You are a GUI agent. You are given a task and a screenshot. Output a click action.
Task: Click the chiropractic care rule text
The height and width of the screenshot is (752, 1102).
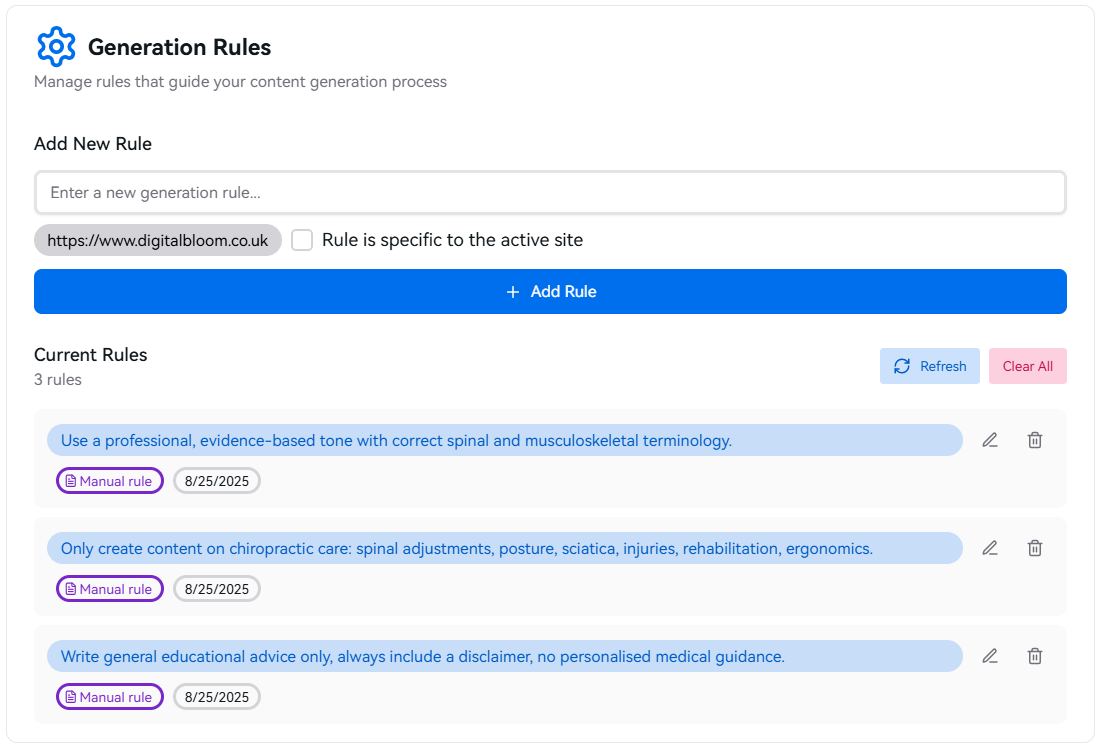[x=466, y=548]
